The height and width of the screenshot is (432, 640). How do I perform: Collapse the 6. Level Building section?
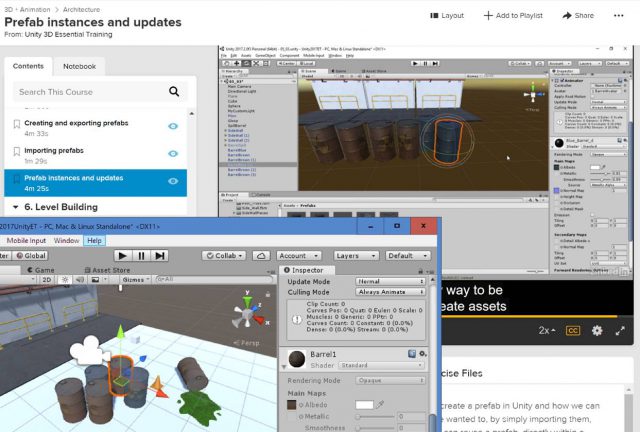tap(16, 207)
